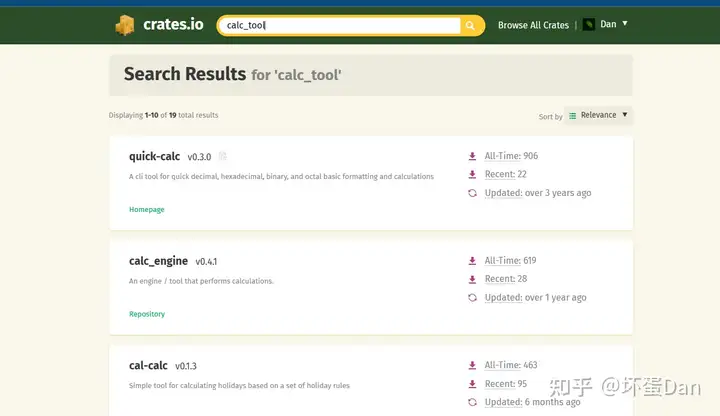Click quick-calc All-Time download icon

[x=472, y=156]
